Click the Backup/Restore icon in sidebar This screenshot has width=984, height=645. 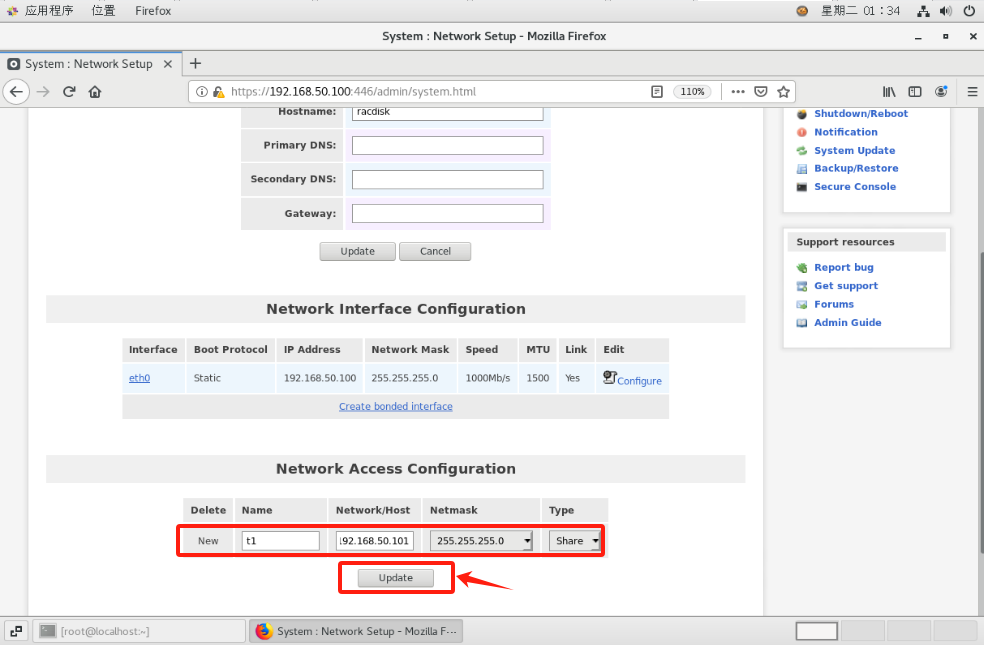click(x=801, y=169)
